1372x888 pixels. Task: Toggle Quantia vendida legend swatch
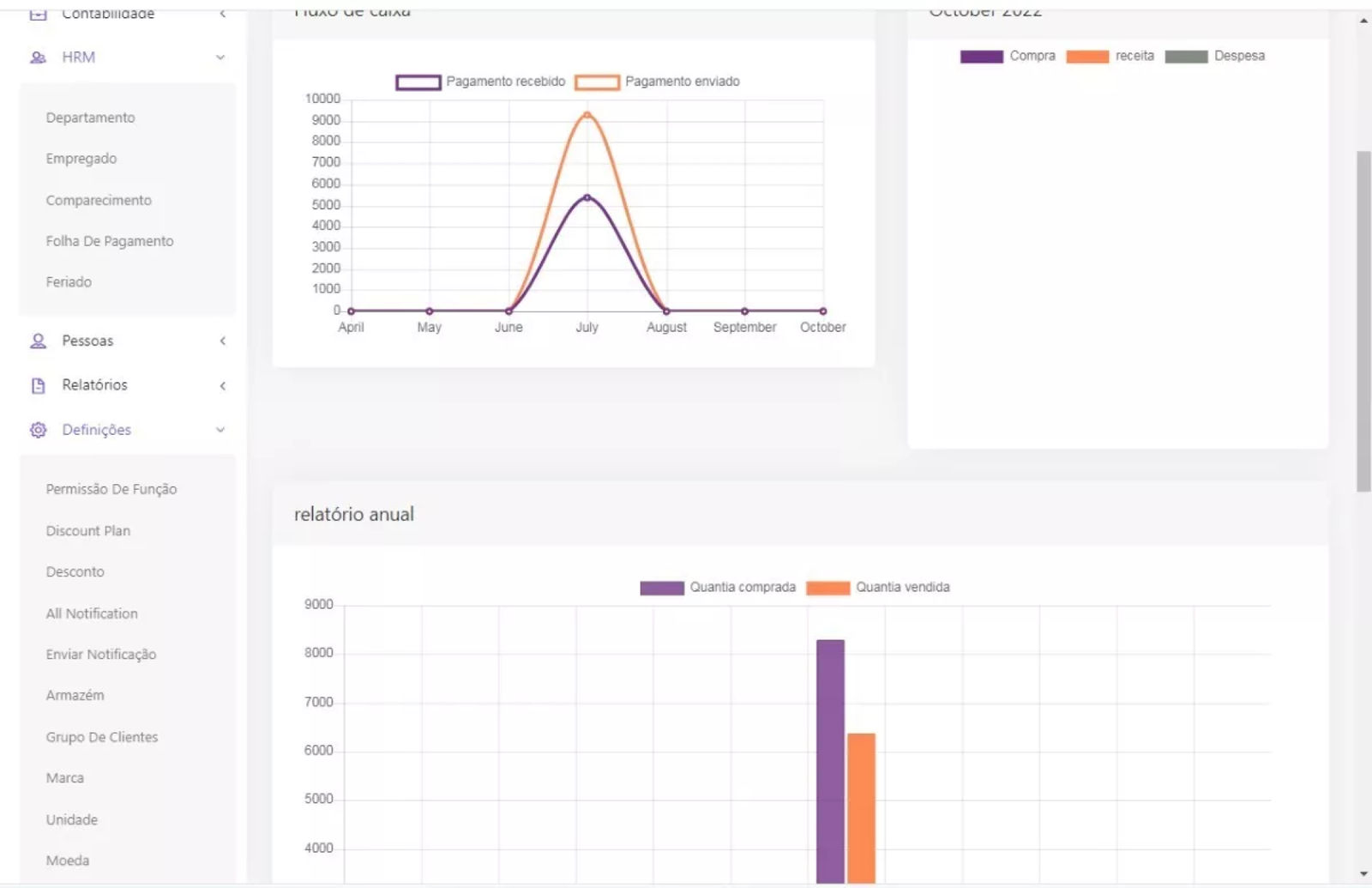tap(827, 588)
